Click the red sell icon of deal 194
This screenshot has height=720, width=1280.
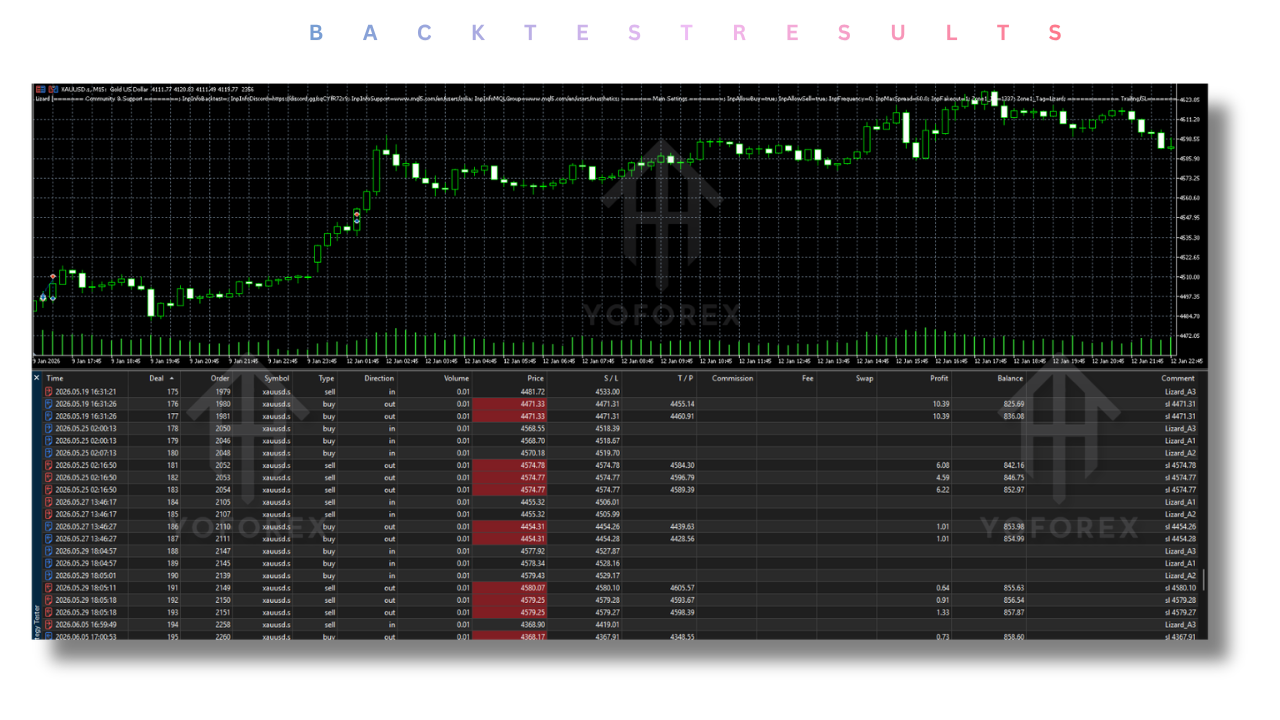click(49, 624)
